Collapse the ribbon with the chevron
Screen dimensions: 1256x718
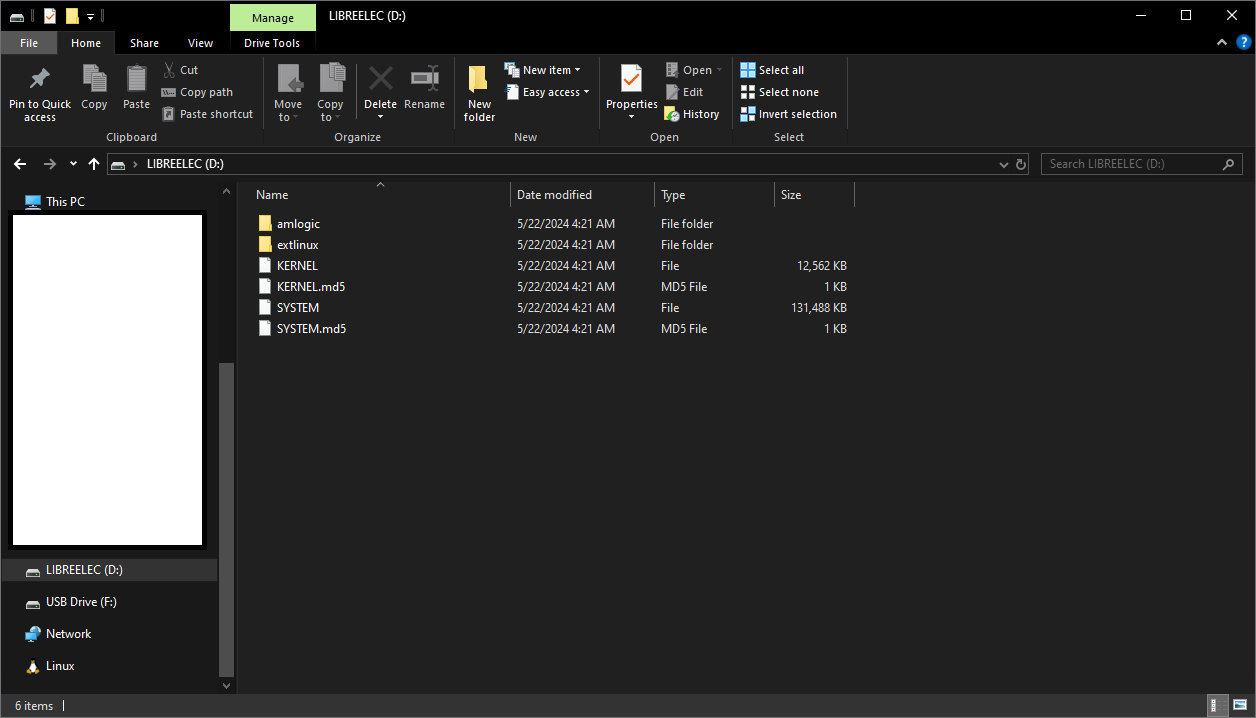(1222, 43)
